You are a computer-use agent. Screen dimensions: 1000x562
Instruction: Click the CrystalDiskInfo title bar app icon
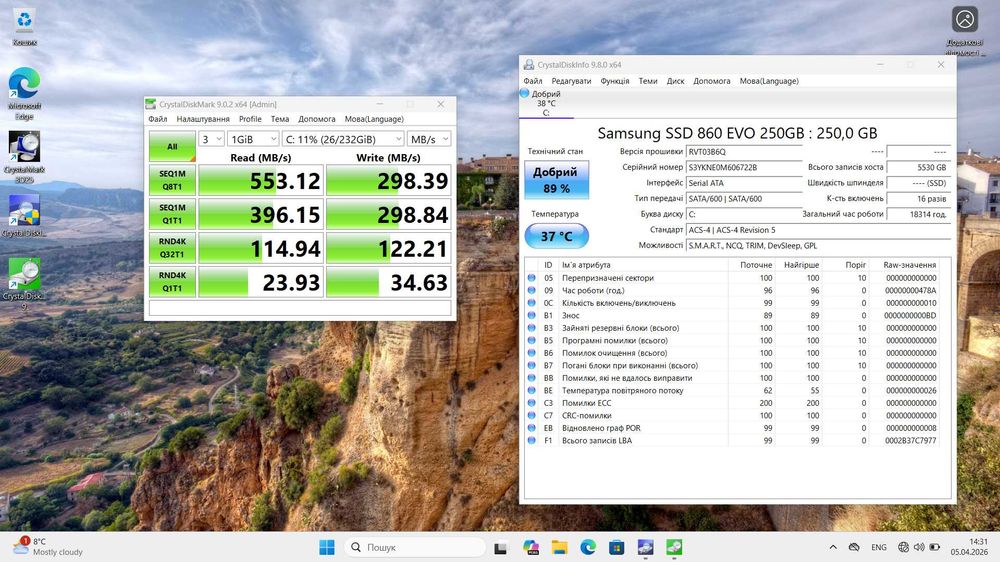coord(529,64)
